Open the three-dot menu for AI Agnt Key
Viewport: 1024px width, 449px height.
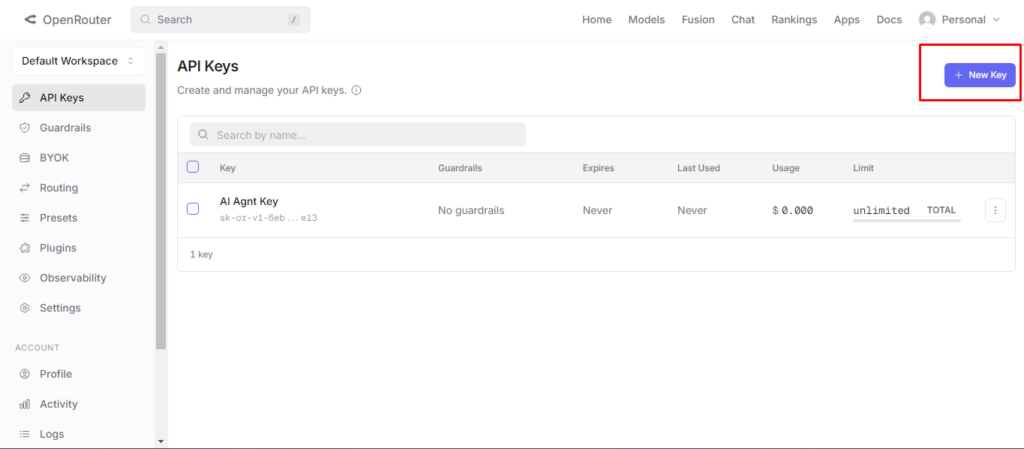(995, 210)
